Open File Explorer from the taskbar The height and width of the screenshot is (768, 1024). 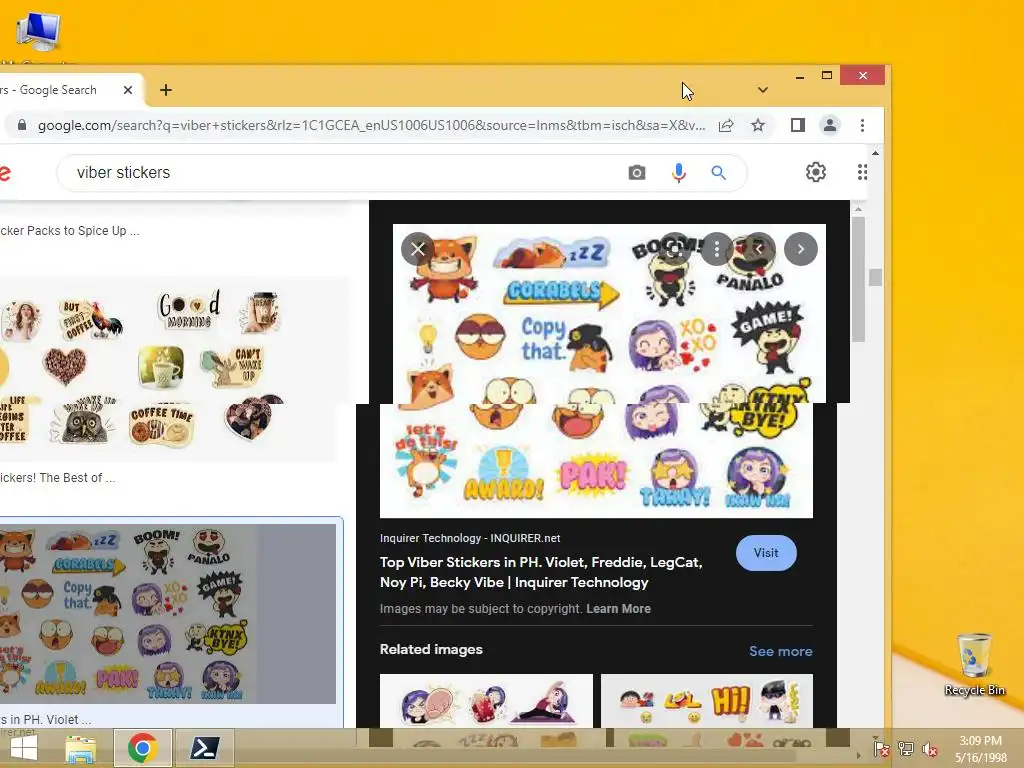[x=80, y=748]
